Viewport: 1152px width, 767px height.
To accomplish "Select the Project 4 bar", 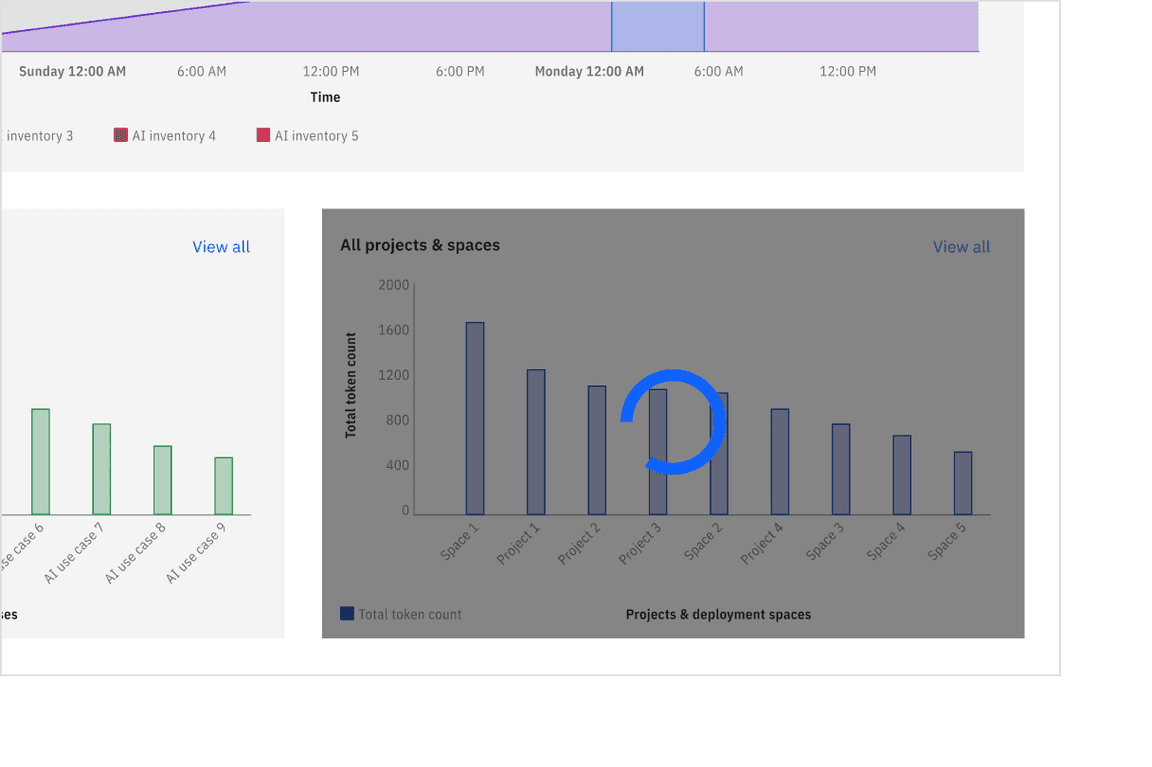I will tap(780, 461).
